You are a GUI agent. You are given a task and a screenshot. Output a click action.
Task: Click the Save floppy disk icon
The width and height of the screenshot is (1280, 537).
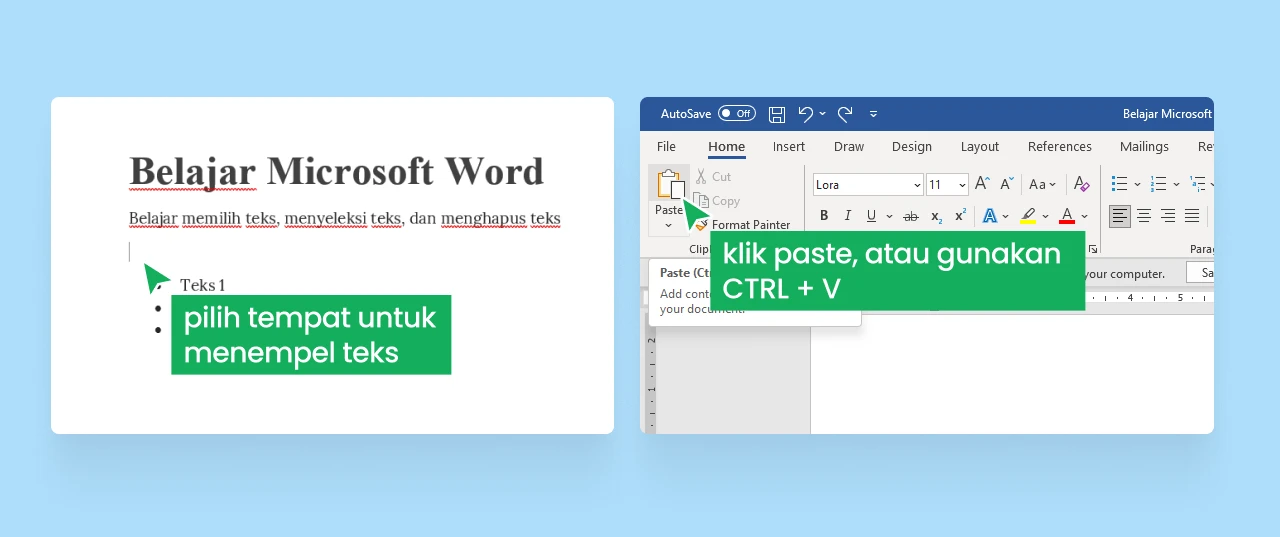point(777,114)
